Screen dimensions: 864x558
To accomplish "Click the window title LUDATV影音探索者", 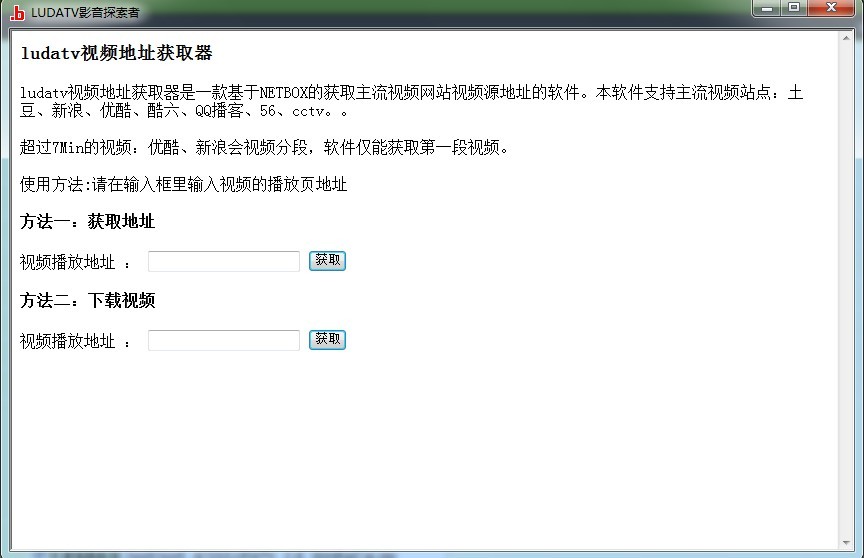I will 85,13.
